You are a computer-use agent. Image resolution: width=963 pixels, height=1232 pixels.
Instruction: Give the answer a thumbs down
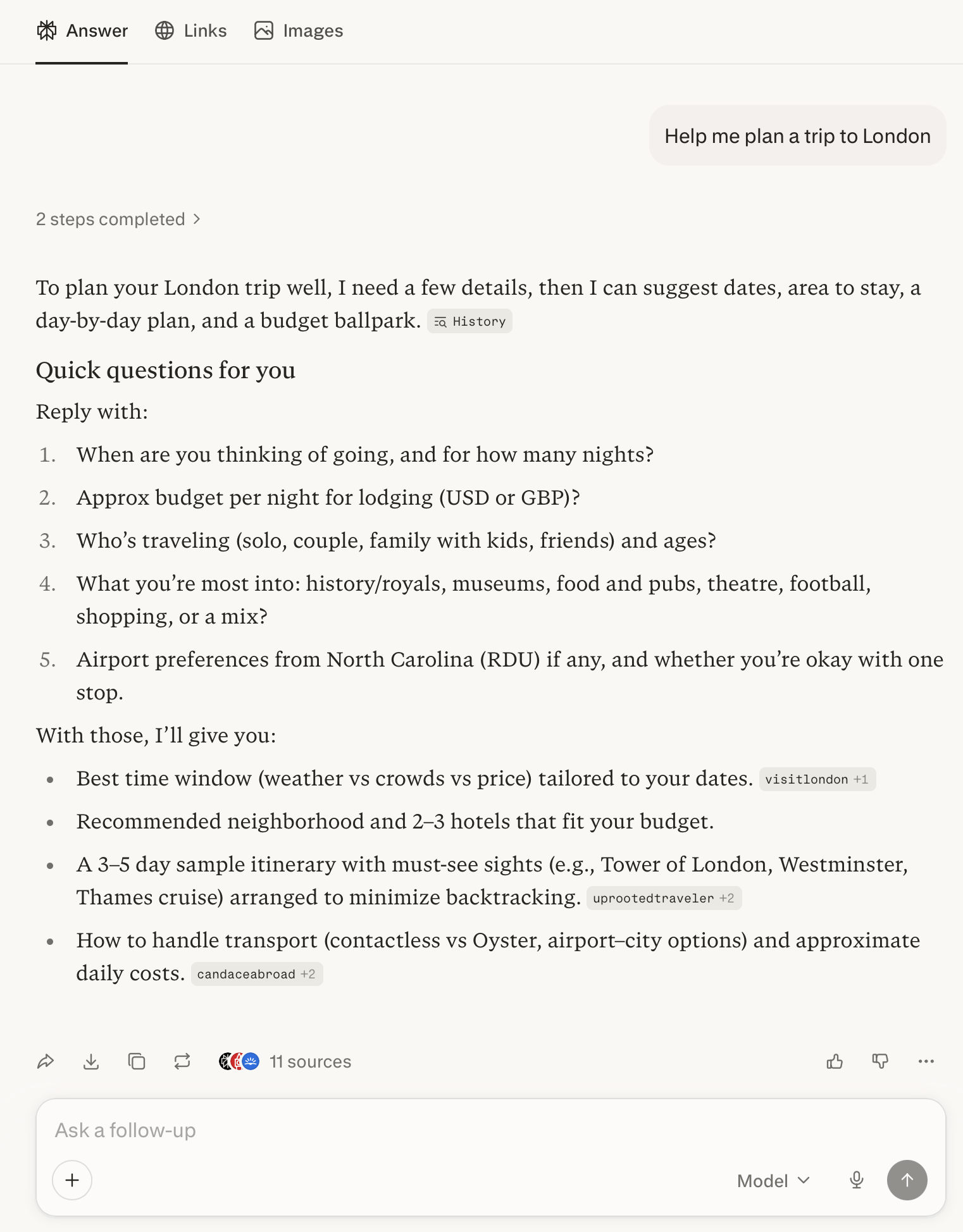pyautogui.click(x=880, y=1062)
